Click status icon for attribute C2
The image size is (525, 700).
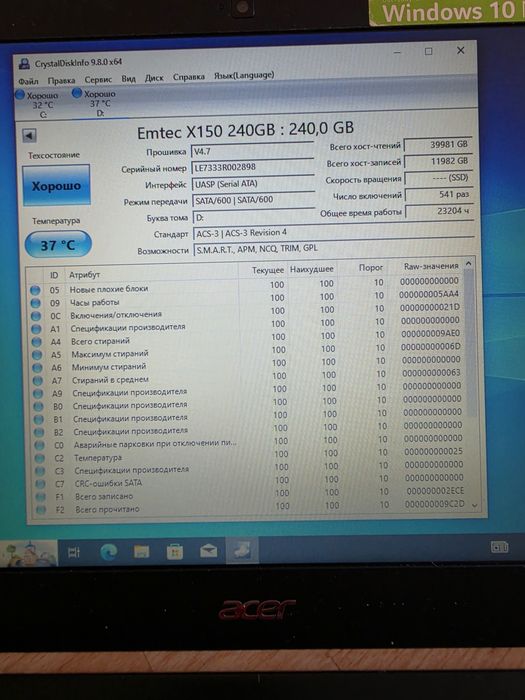(x=40, y=458)
